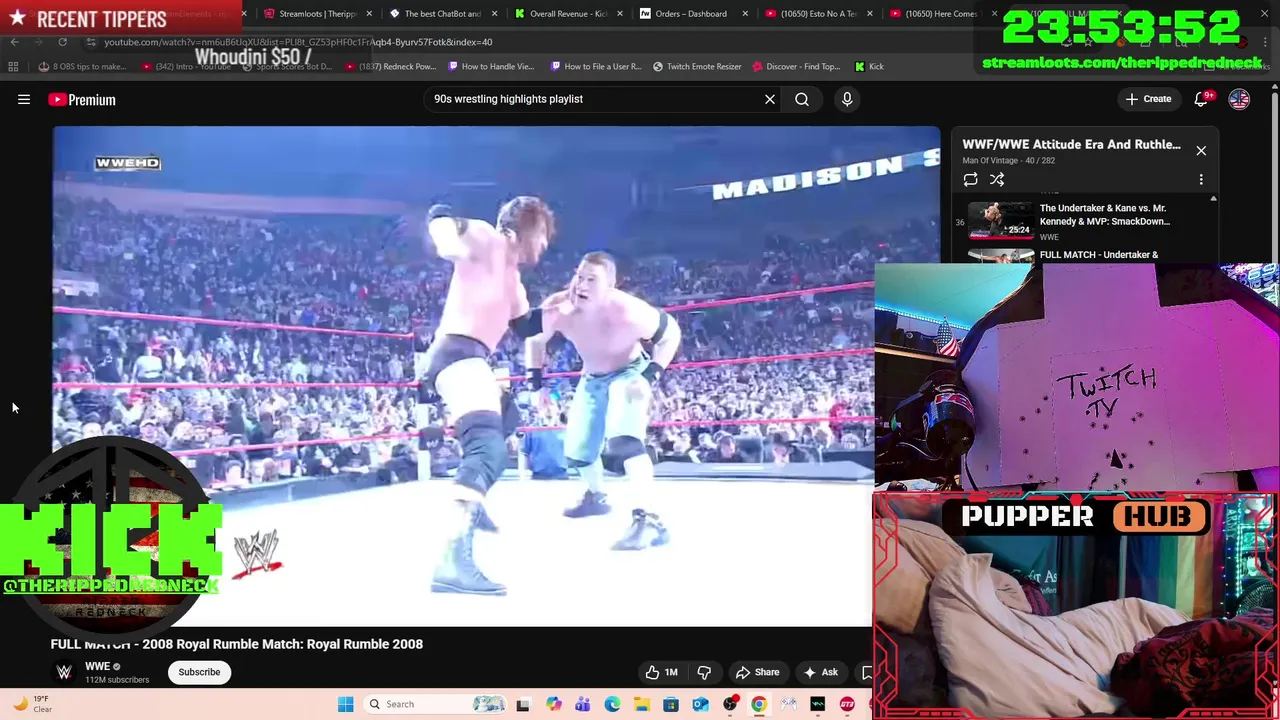This screenshot has height=720, width=1280.
Task: Switch to Overall Revenue Kick tab
Action: tap(567, 14)
